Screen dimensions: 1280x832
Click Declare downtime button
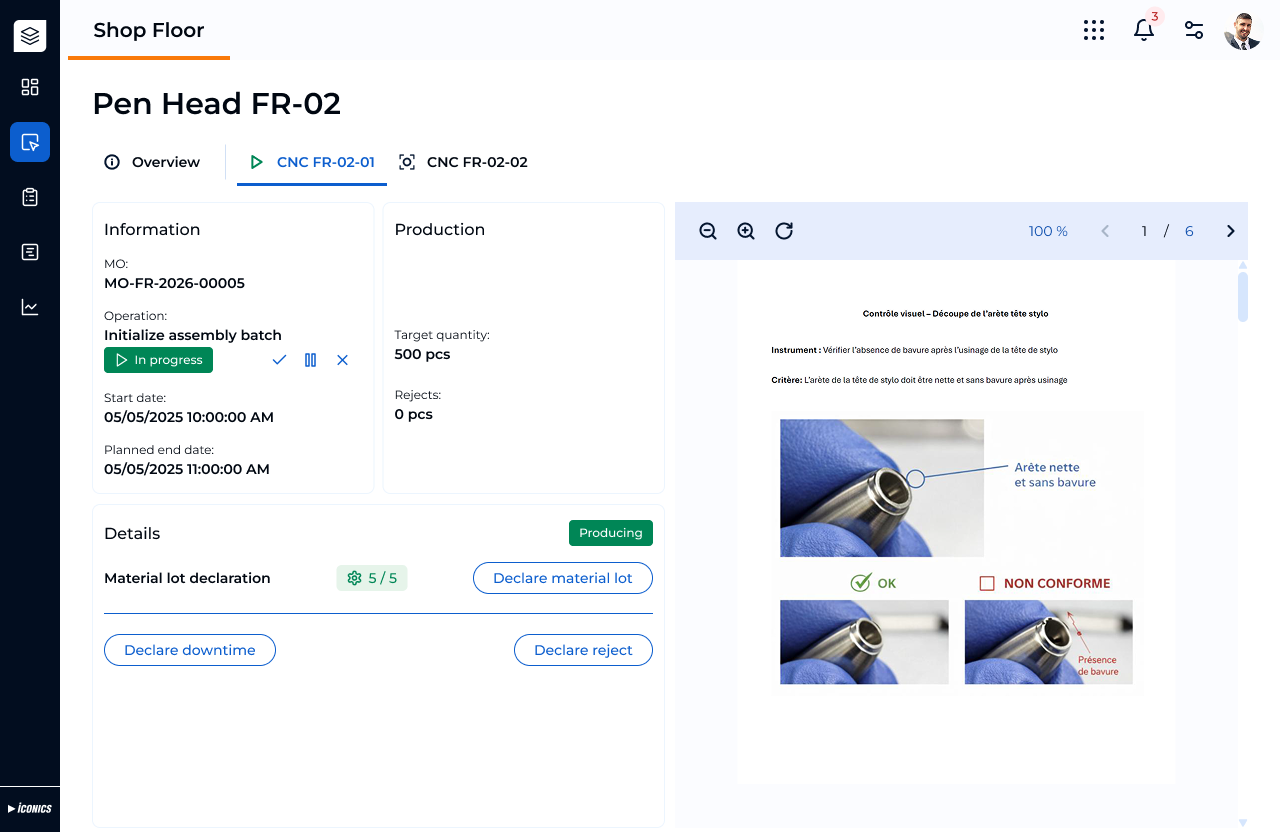click(x=190, y=650)
